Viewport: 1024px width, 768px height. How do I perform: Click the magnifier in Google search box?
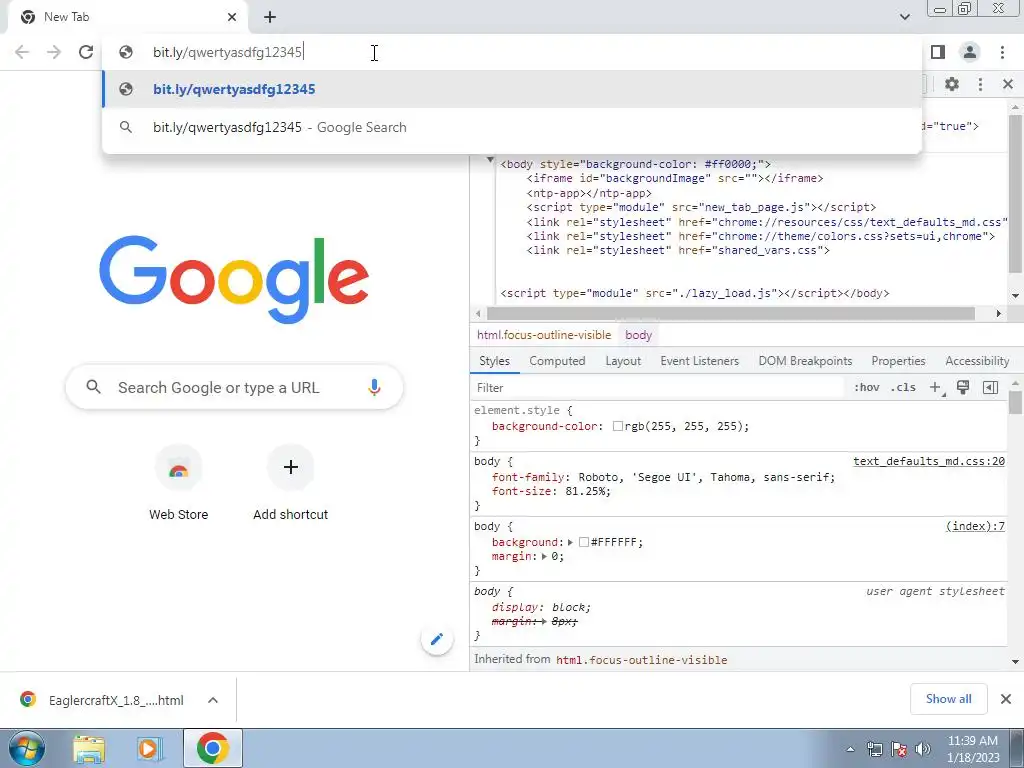click(93, 387)
